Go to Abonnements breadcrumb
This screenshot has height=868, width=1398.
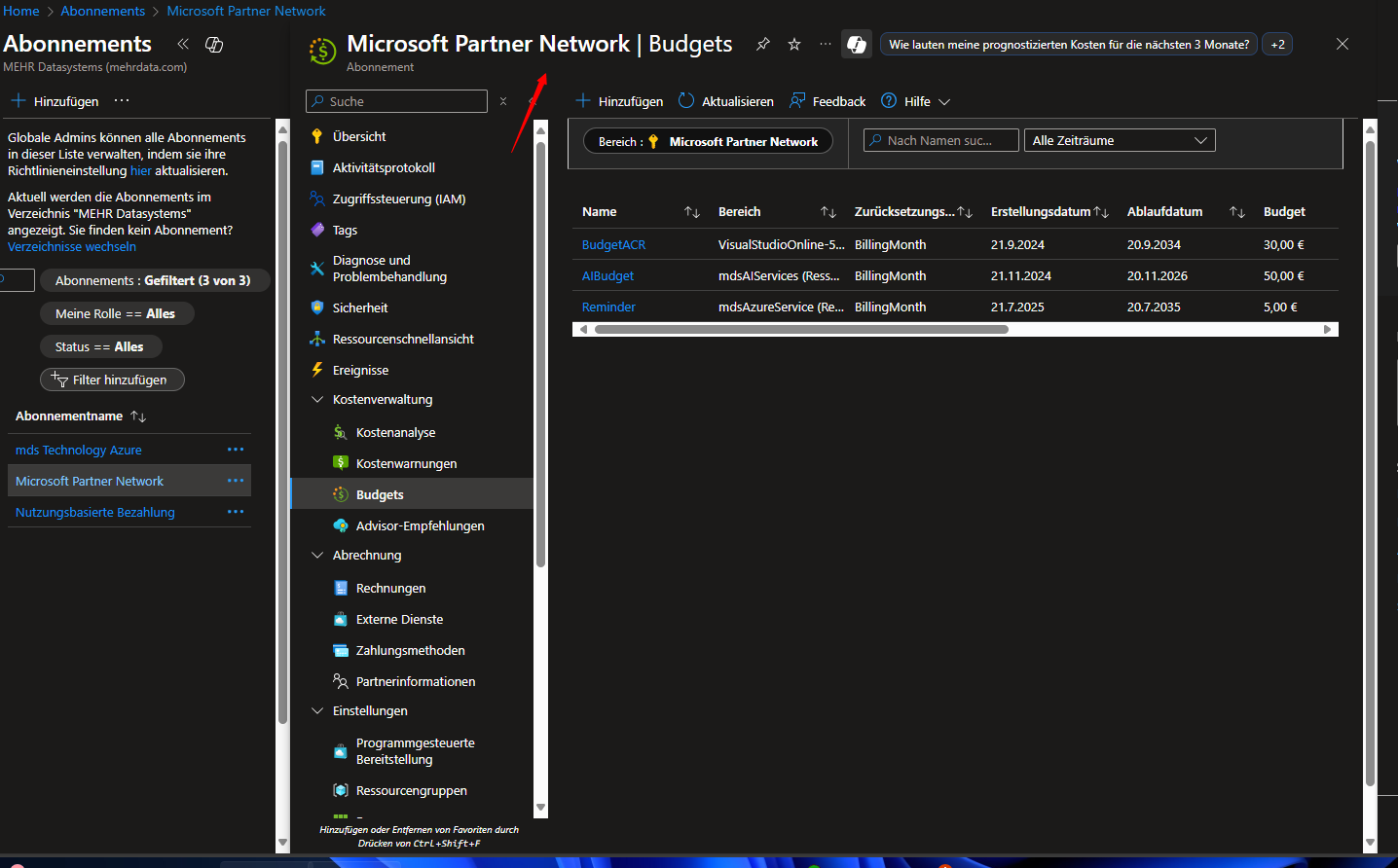click(x=102, y=11)
